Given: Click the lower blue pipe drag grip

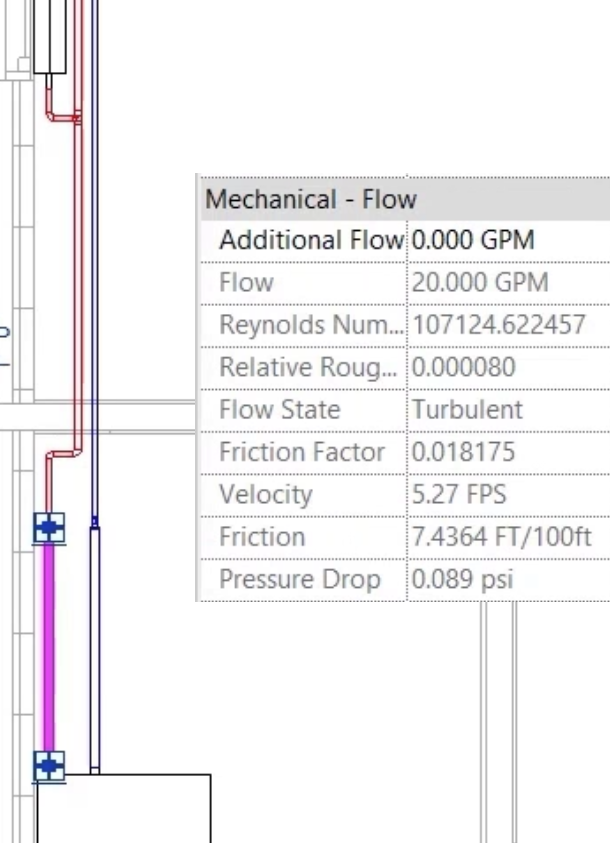Looking at the screenshot, I should tap(49, 766).
